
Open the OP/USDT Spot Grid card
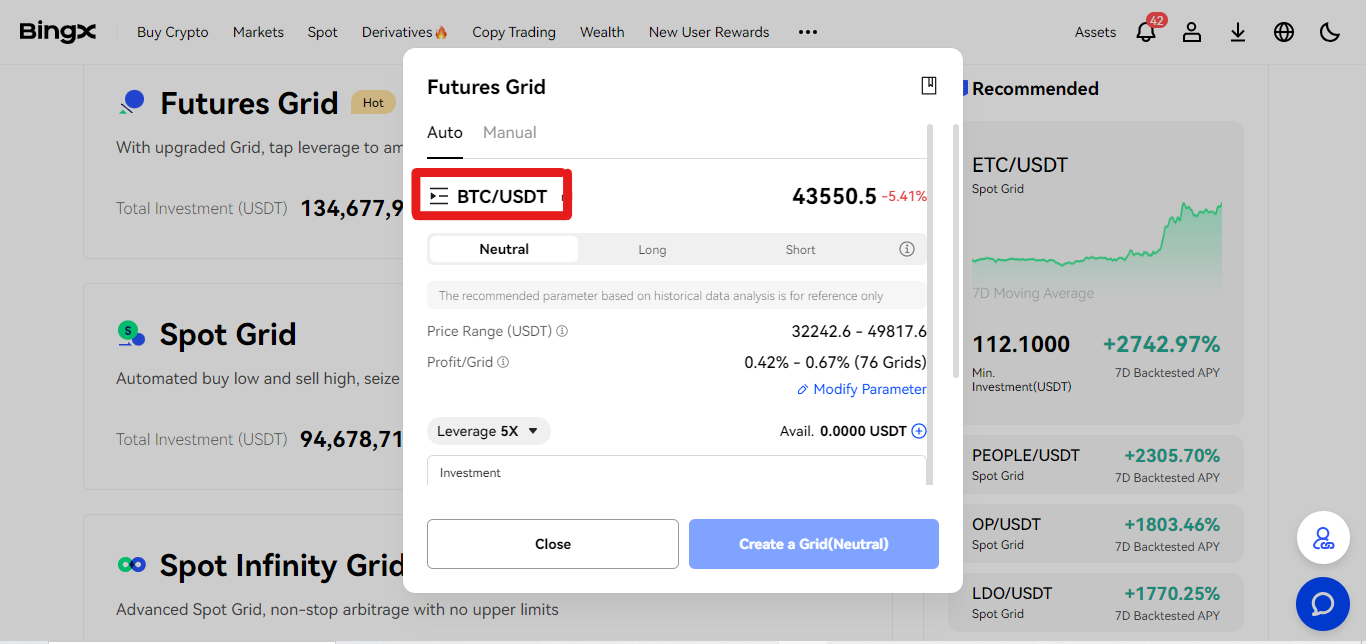pyautogui.click(x=1096, y=534)
